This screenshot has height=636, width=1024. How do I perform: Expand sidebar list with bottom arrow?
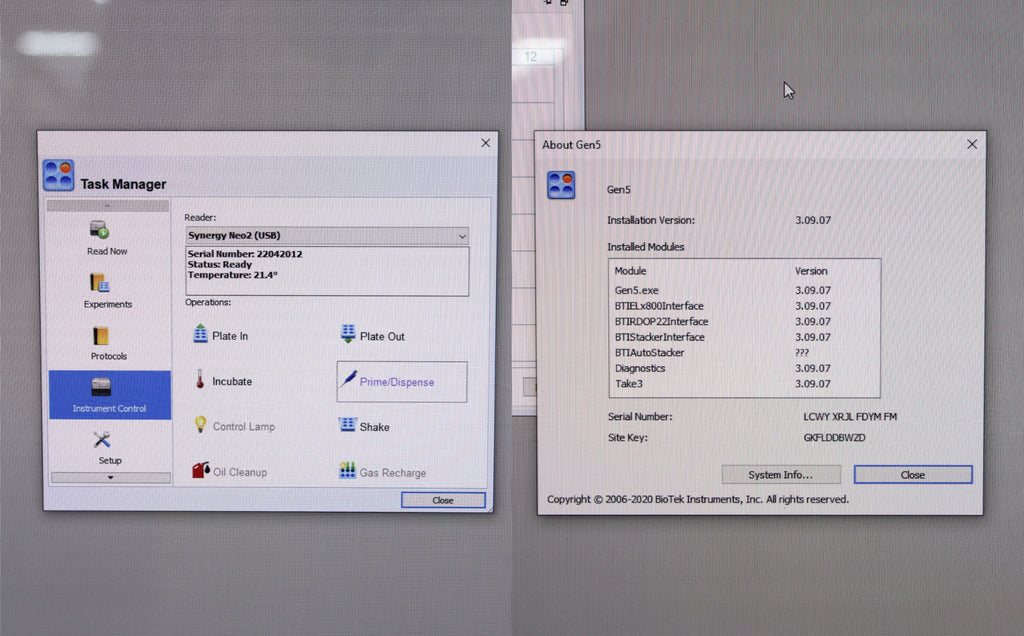click(110, 477)
